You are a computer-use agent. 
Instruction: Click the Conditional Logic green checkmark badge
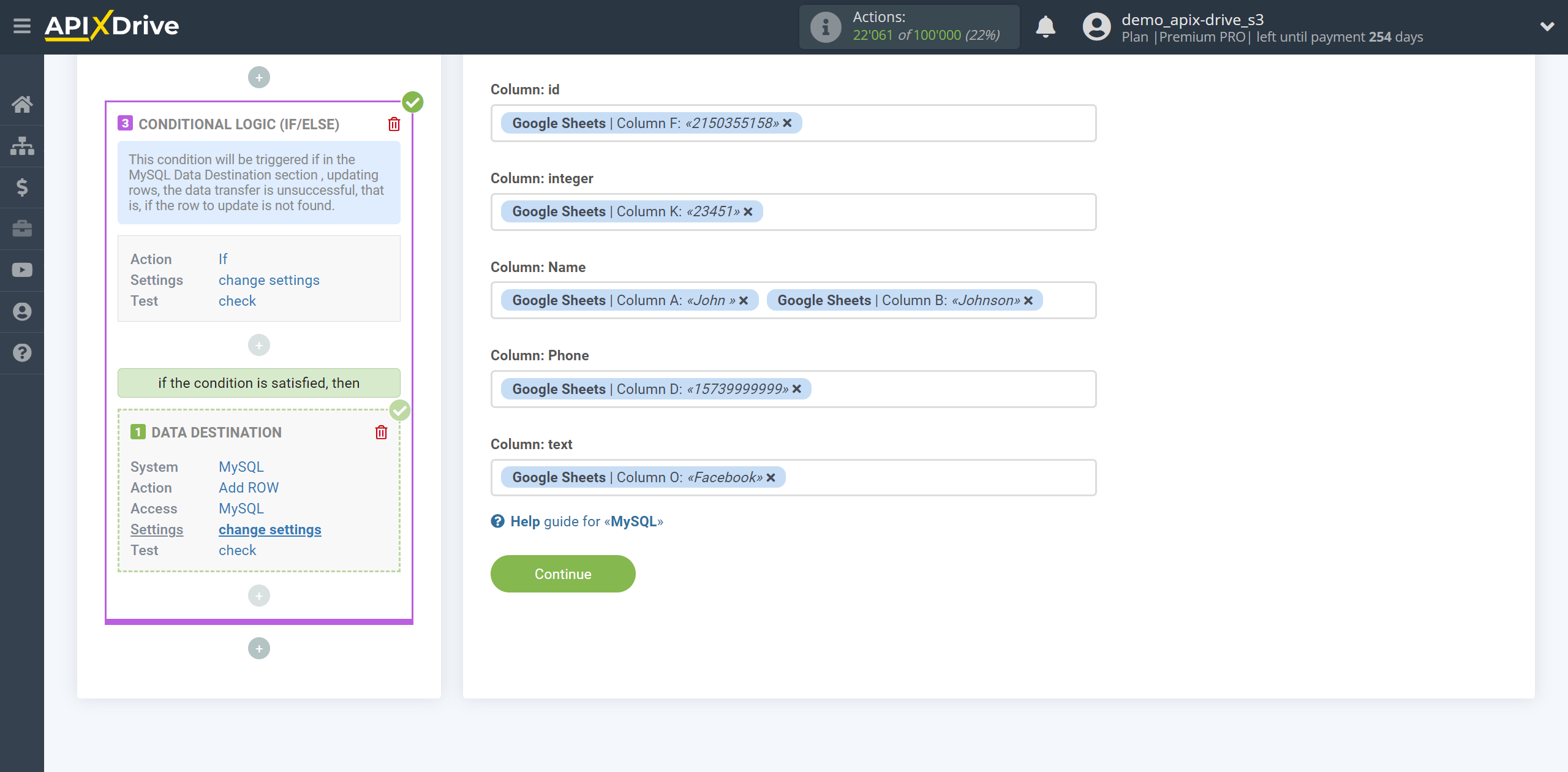(x=413, y=102)
